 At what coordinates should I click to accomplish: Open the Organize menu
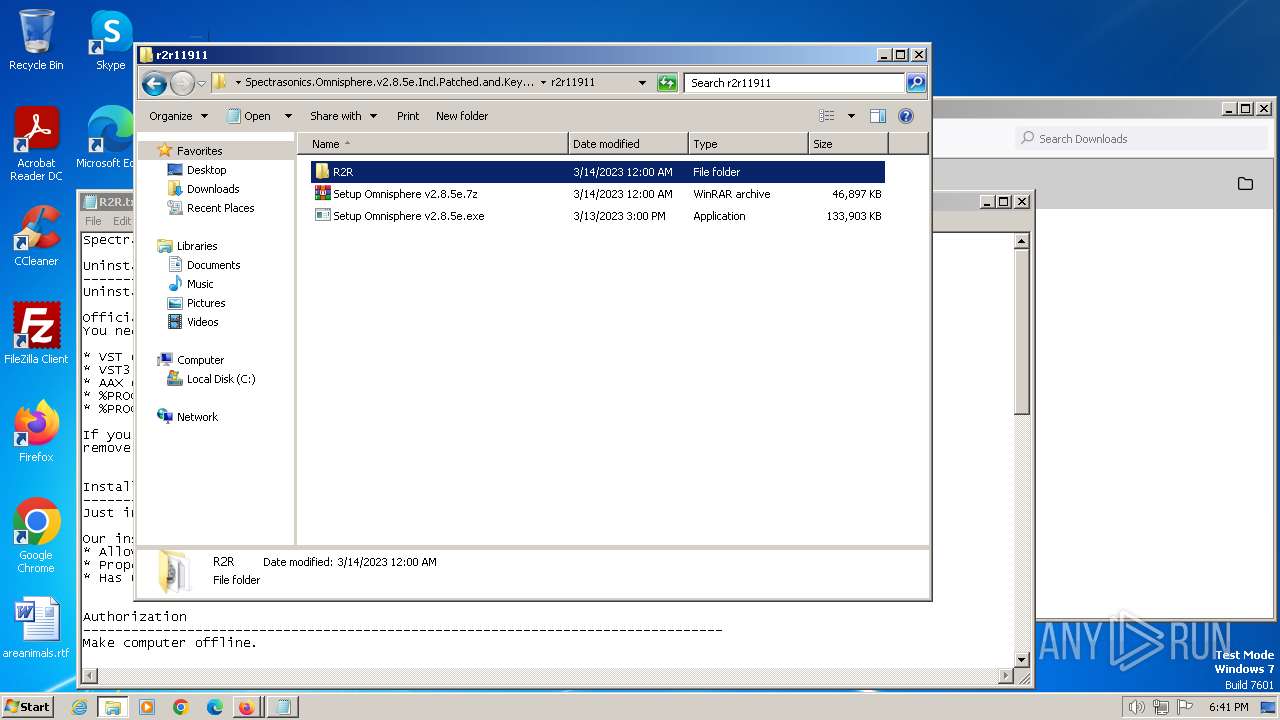pos(178,116)
